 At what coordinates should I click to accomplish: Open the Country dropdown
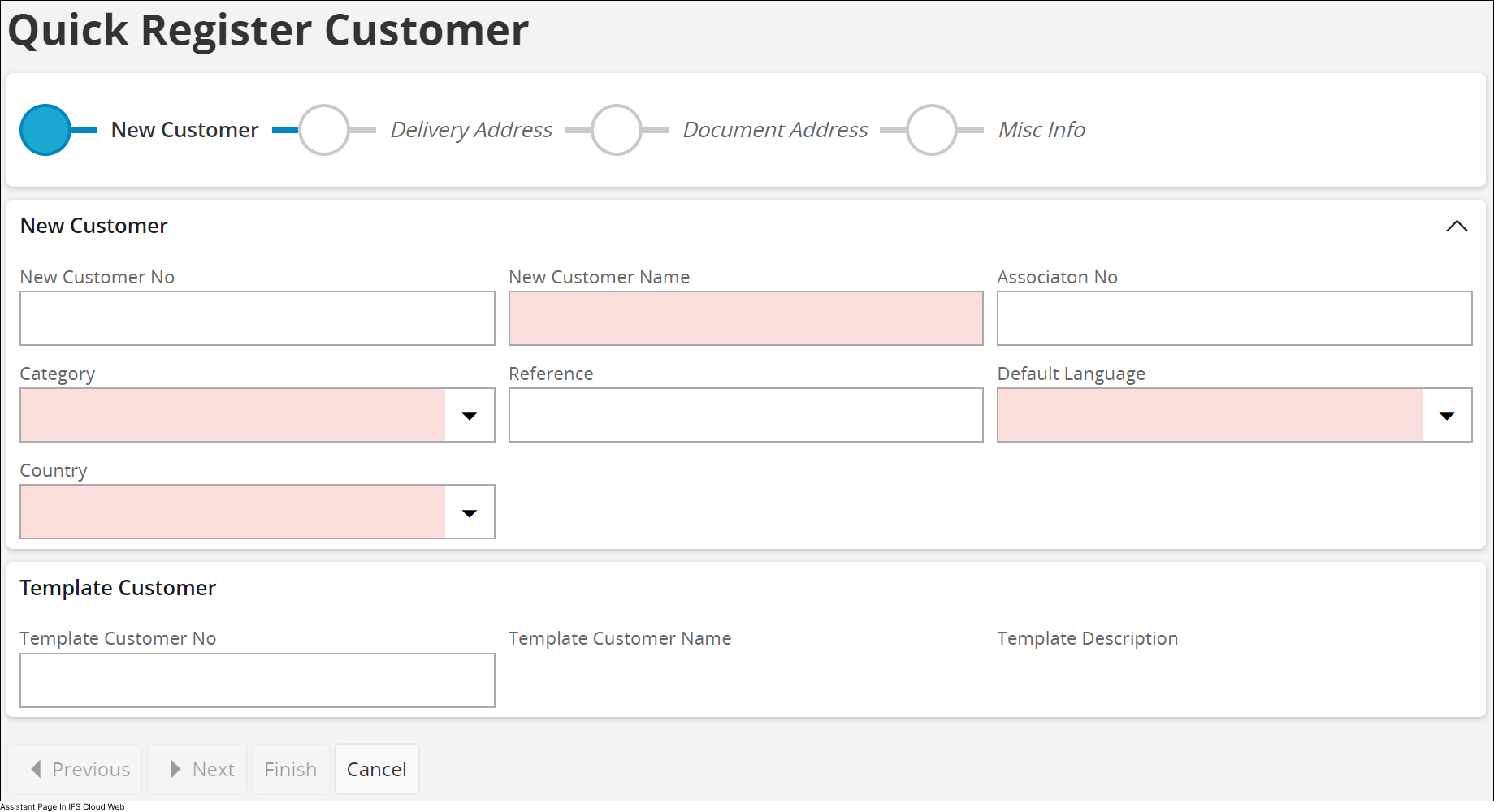pos(470,512)
